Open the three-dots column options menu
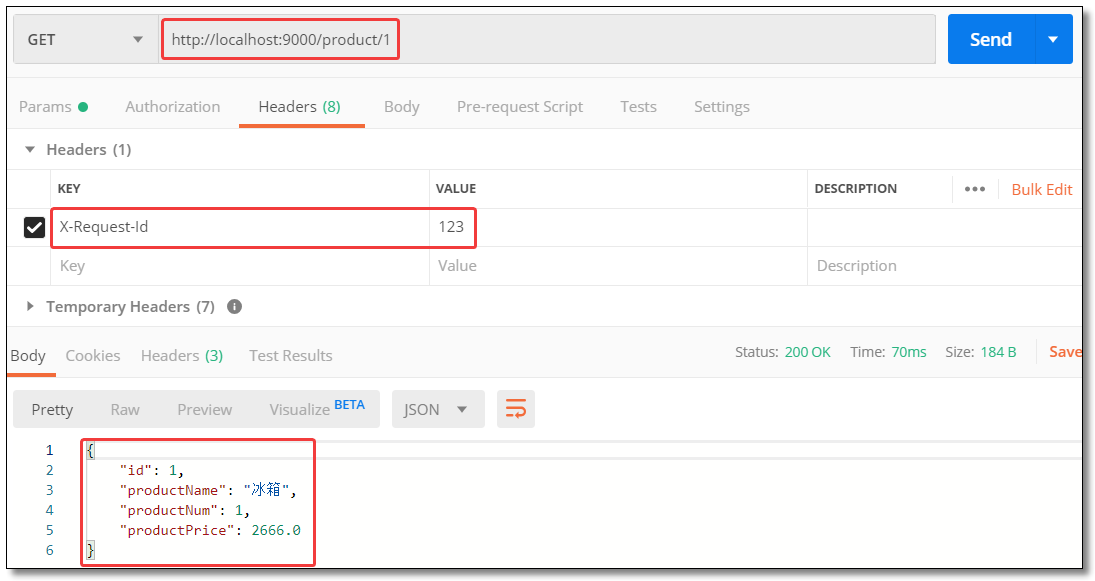Image resolution: width=1095 pixels, height=581 pixels. 975,189
